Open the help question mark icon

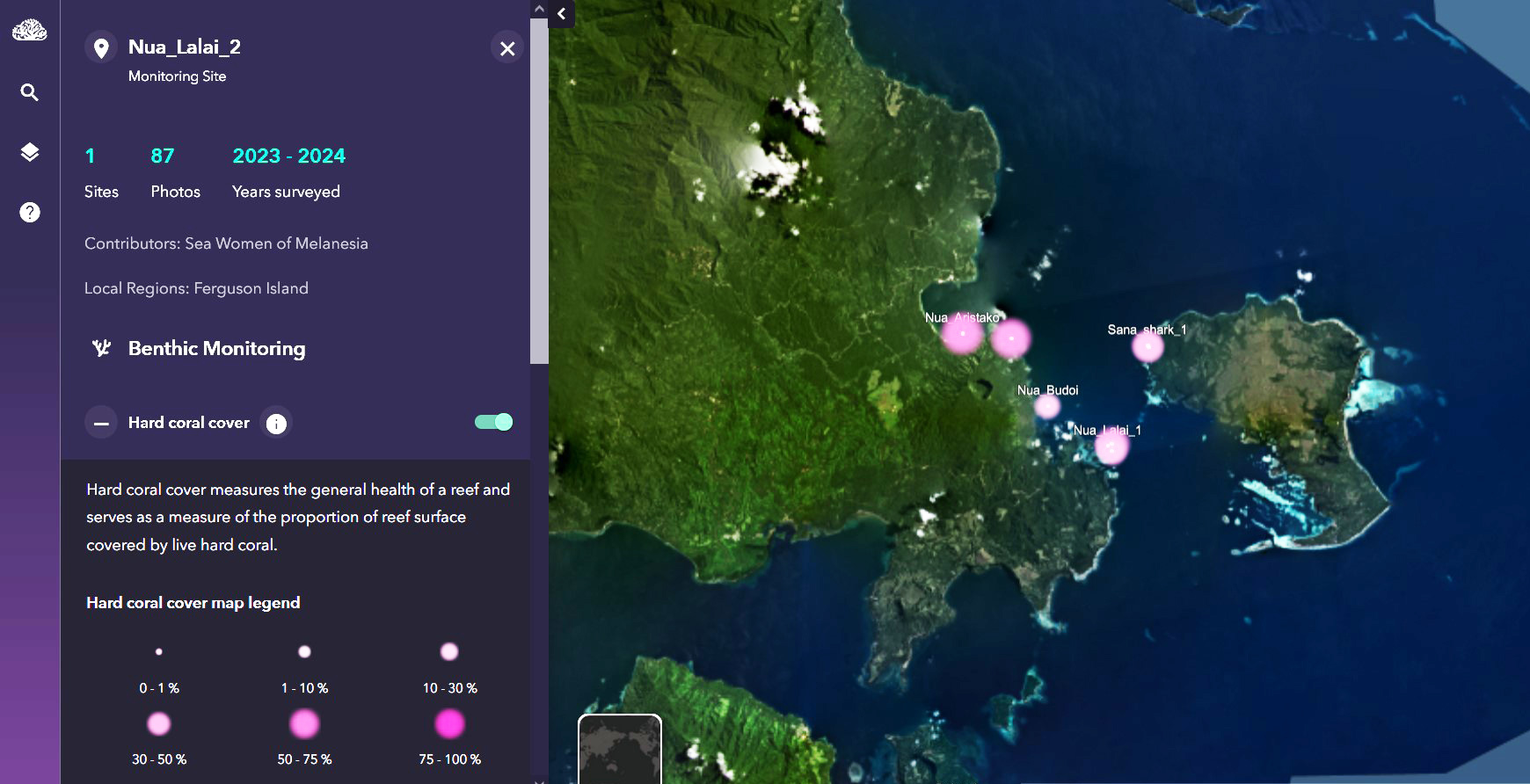pos(30,212)
